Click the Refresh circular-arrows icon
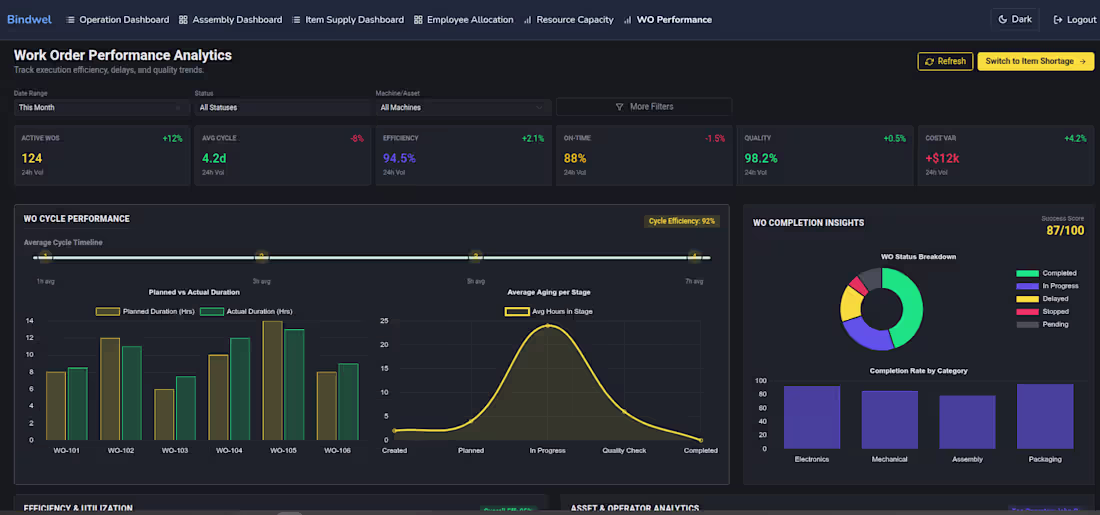This screenshot has height=515, width=1100. (930, 62)
